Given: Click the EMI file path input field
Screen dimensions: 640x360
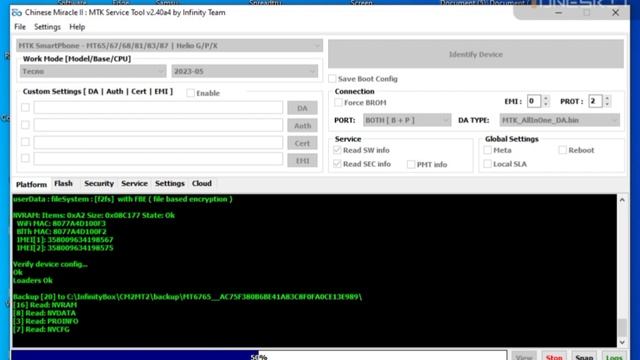Looking at the screenshot, I should pos(158,159).
